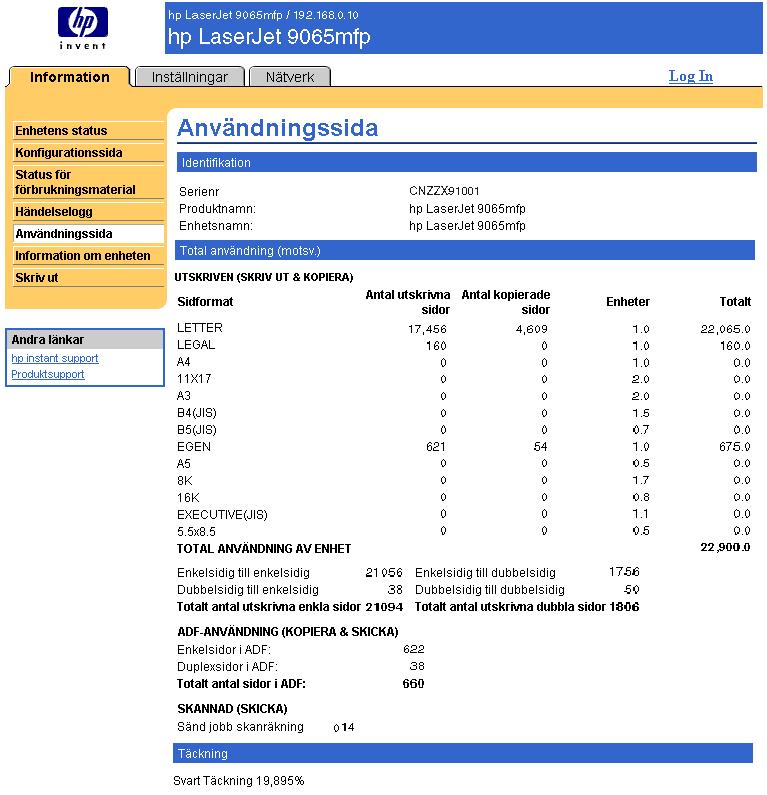This screenshot has width=767, height=795.
Task: Click the HP invent logo
Action: click(x=83, y=28)
